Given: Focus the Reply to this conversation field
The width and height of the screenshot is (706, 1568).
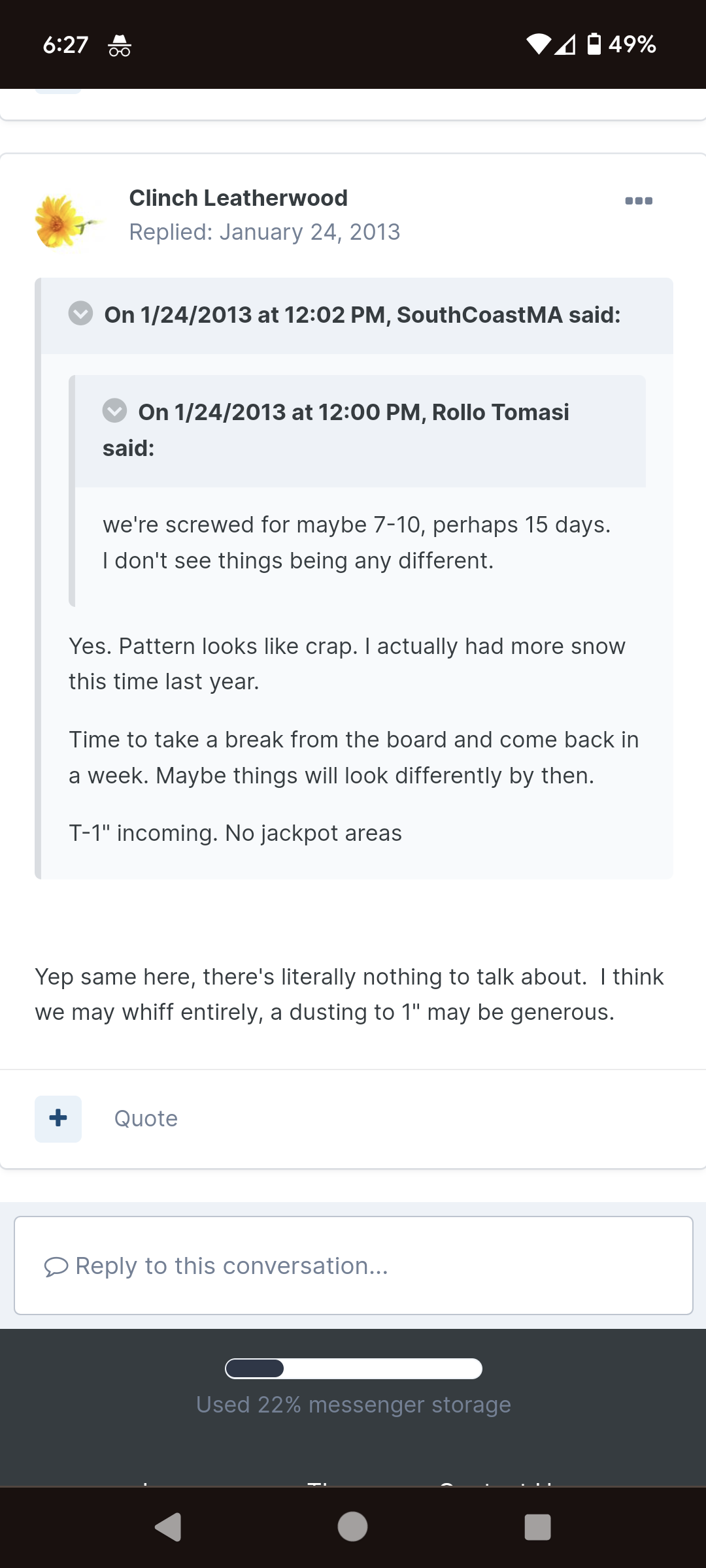Looking at the screenshot, I should 353,1265.
